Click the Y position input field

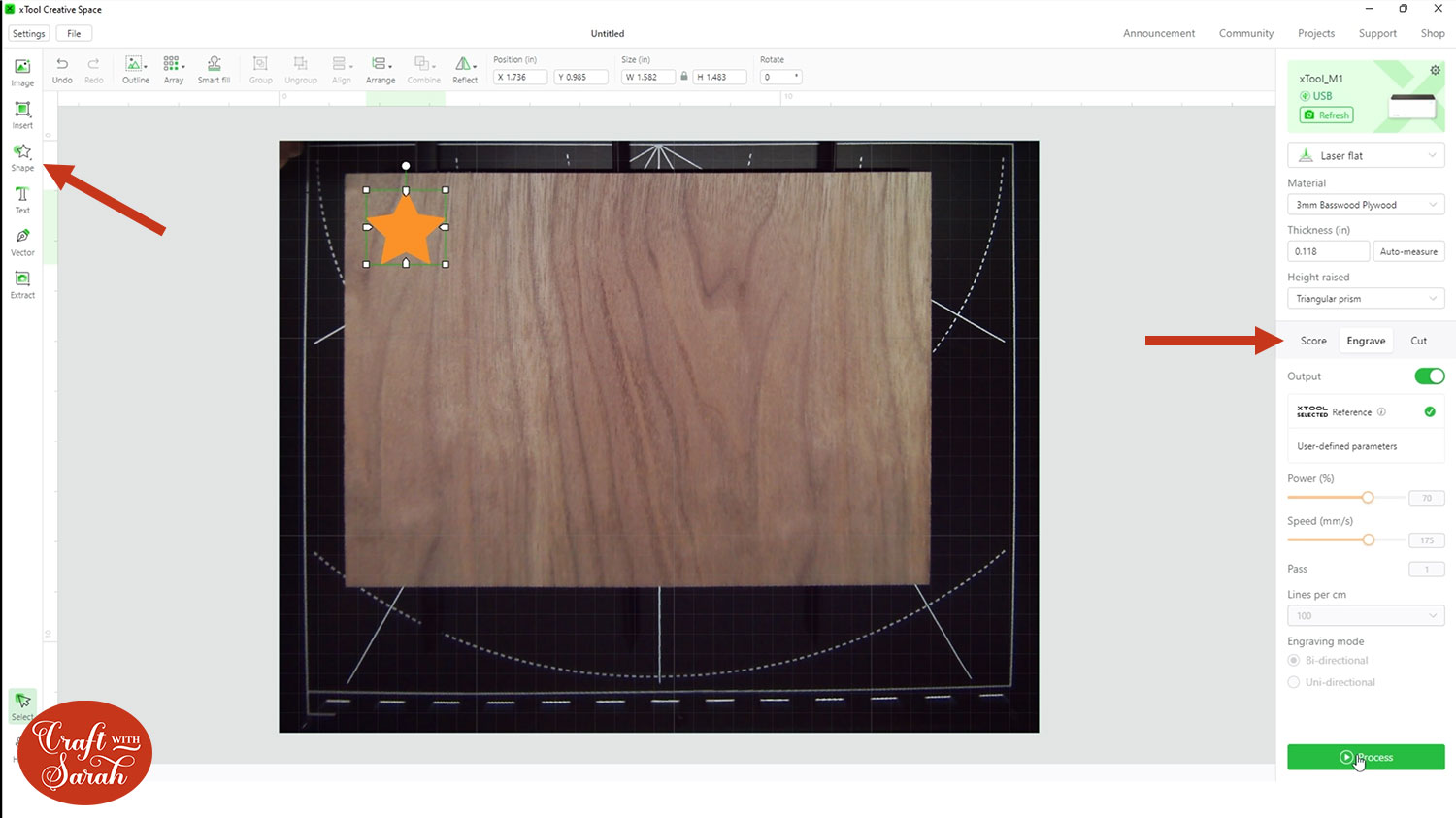[x=580, y=77]
